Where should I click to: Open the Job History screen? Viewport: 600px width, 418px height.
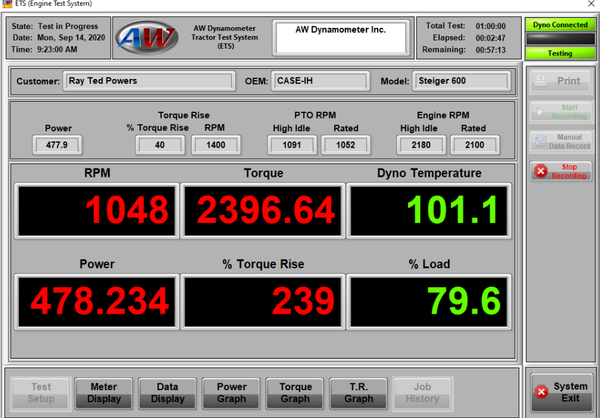(422, 393)
